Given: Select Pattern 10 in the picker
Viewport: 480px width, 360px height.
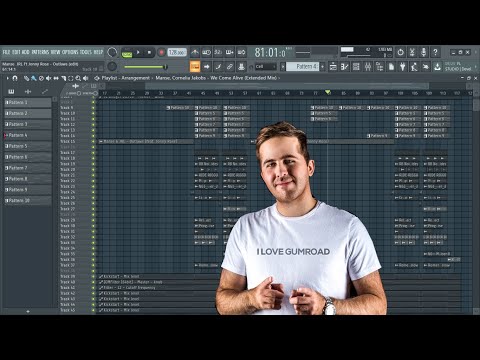Looking at the screenshot, I should [x=28, y=201].
